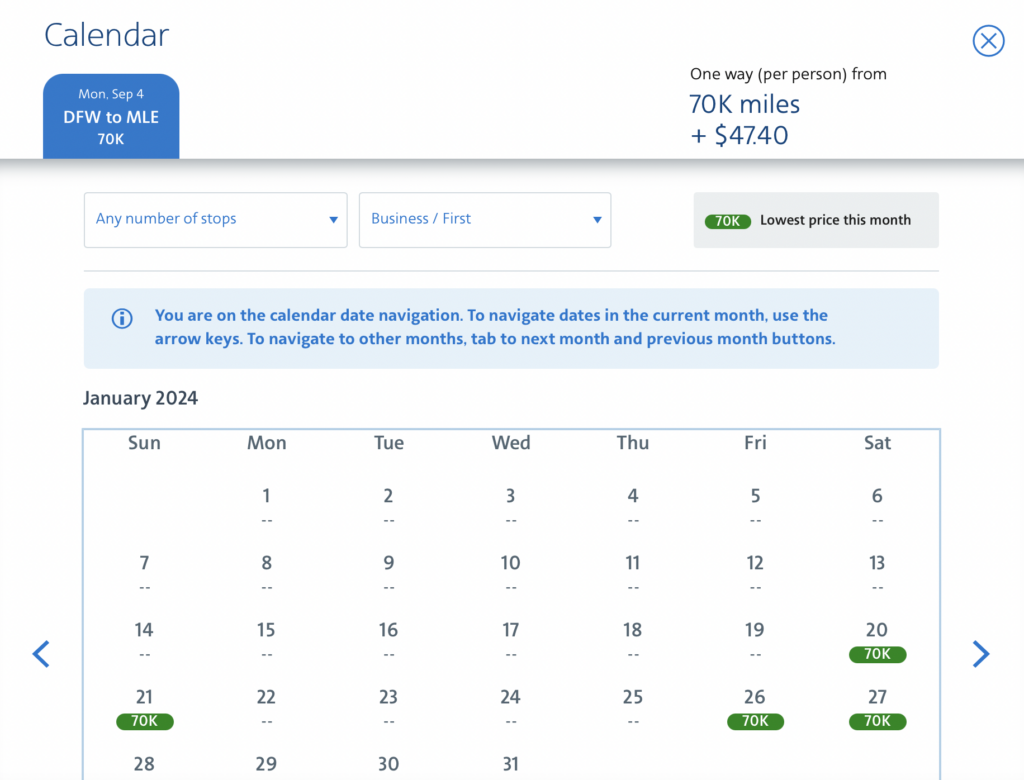Select January 31 on the calendar
This screenshot has height=780, width=1024.
pos(510,763)
